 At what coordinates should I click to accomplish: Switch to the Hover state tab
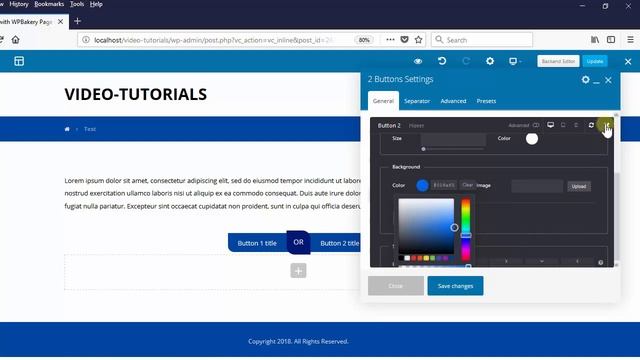coord(416,126)
